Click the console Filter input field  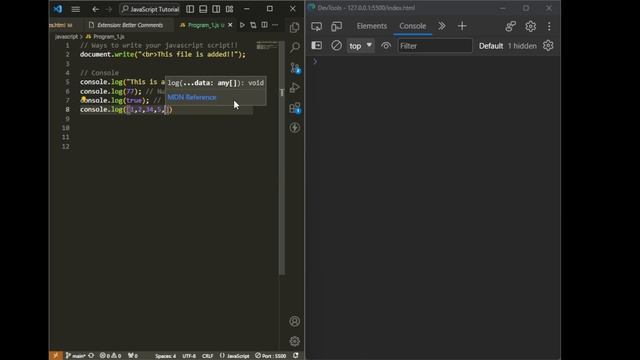(x=435, y=46)
